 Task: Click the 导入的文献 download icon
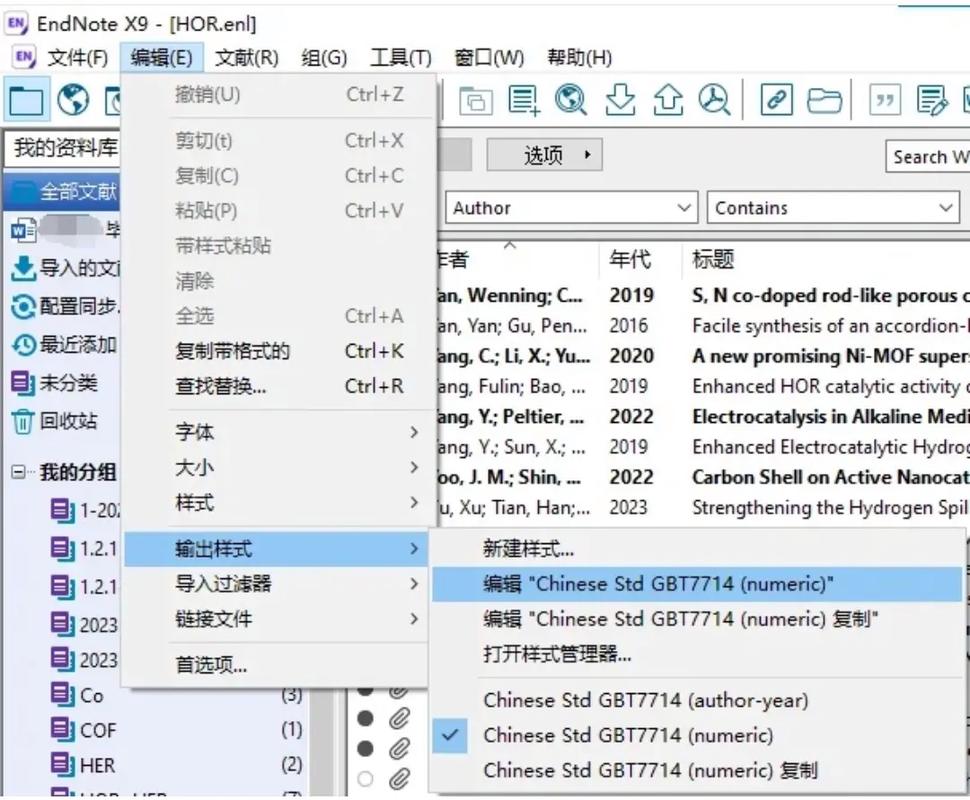pos(23,269)
